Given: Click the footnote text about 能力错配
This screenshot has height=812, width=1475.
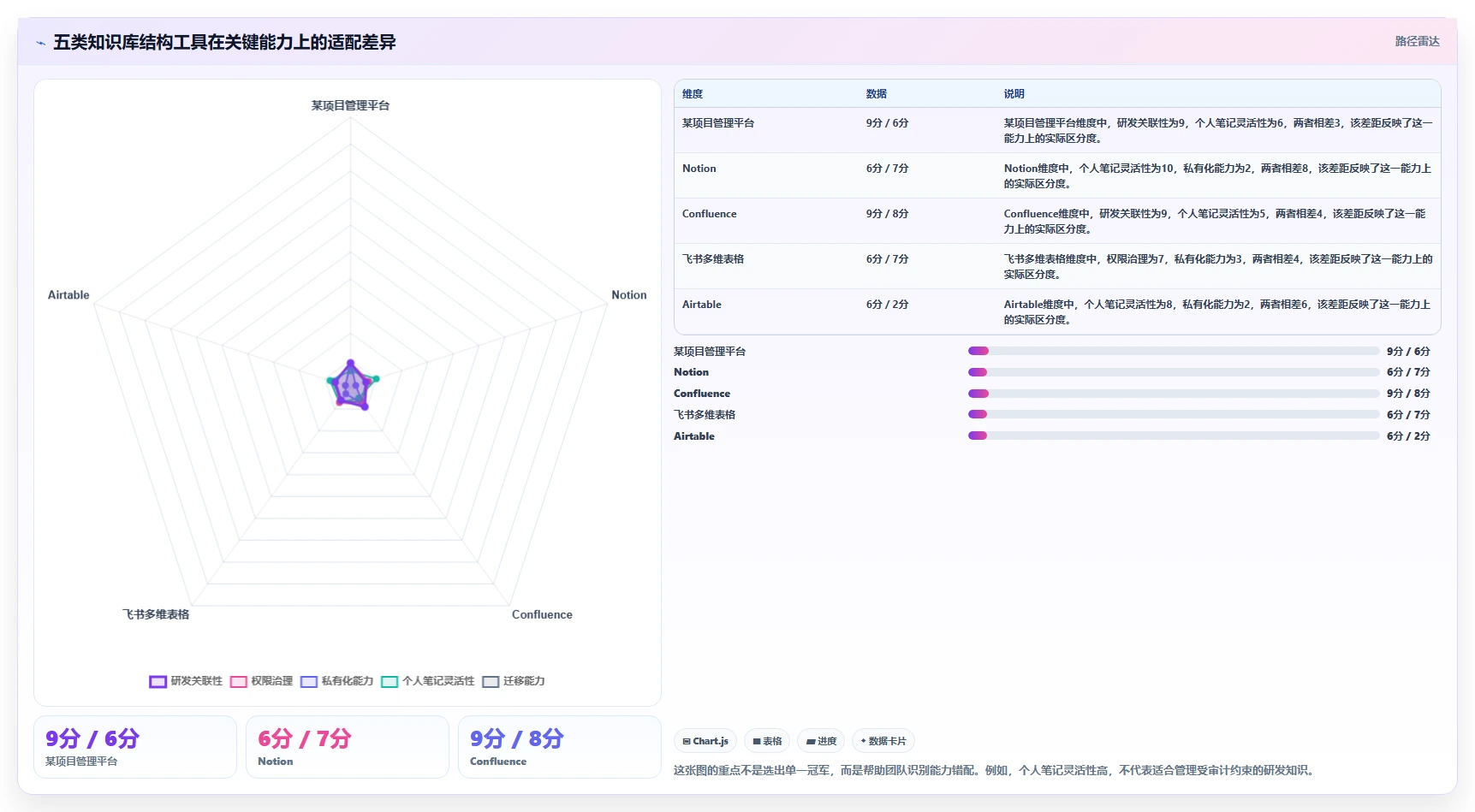Looking at the screenshot, I should point(993,770).
